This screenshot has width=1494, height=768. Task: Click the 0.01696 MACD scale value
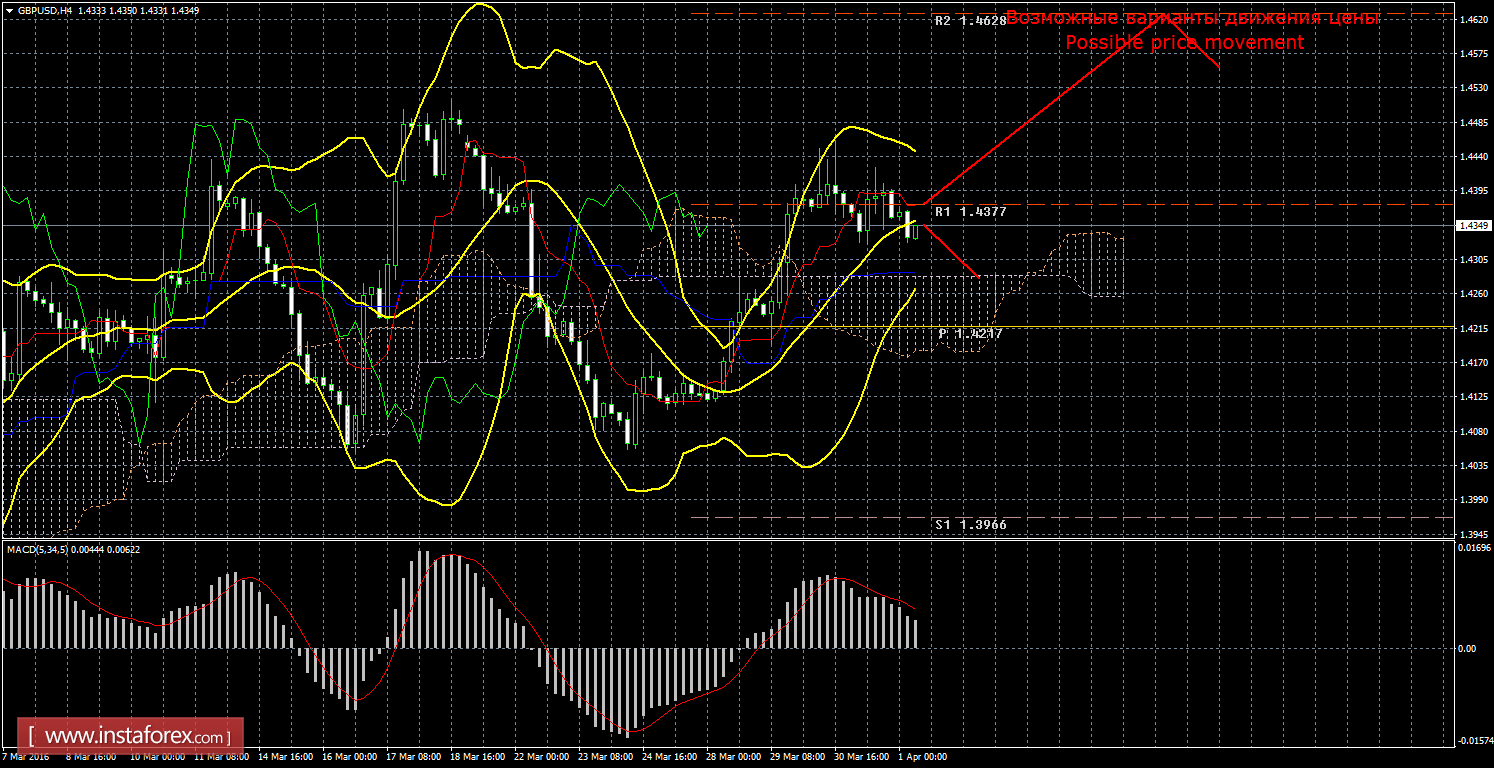[x=1473, y=548]
